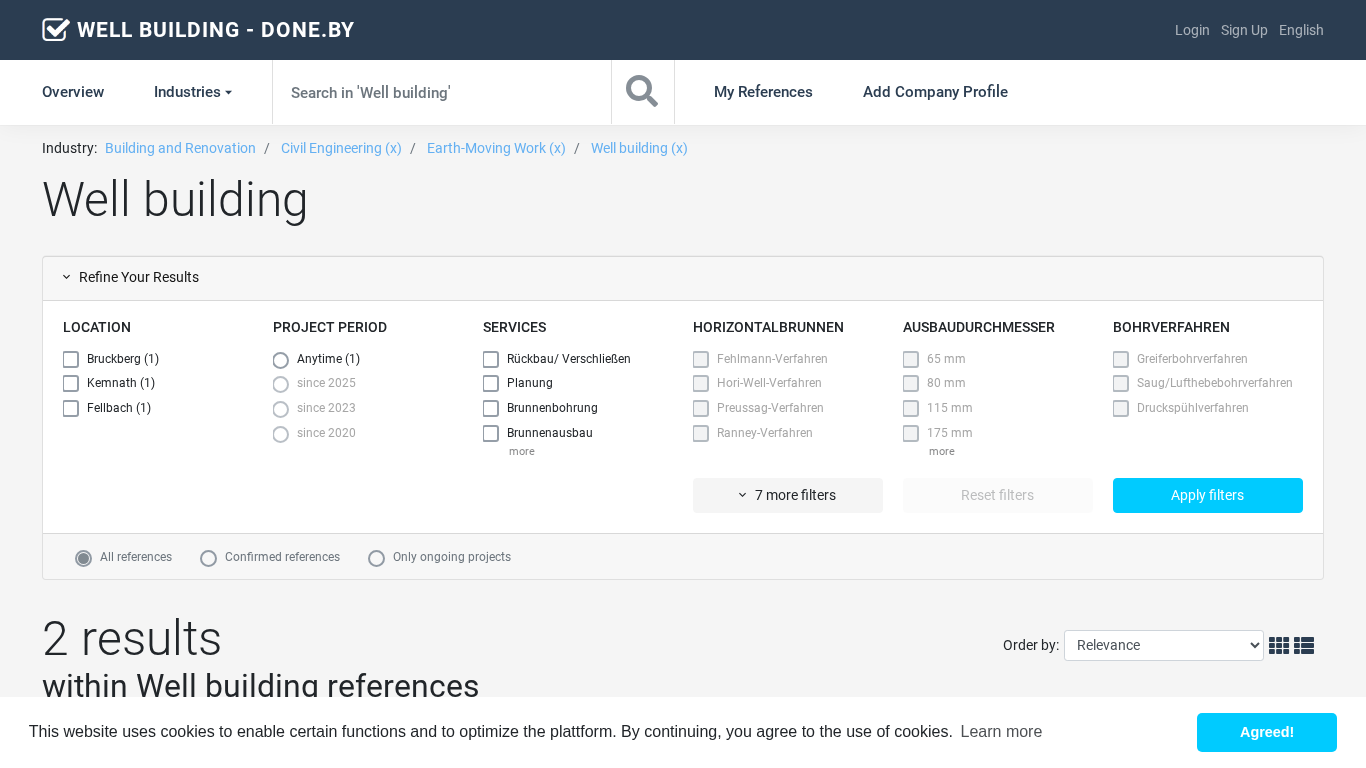The image size is (1366, 768).
Task: Check the Ranney-Verfahren filter
Action: pos(701,434)
